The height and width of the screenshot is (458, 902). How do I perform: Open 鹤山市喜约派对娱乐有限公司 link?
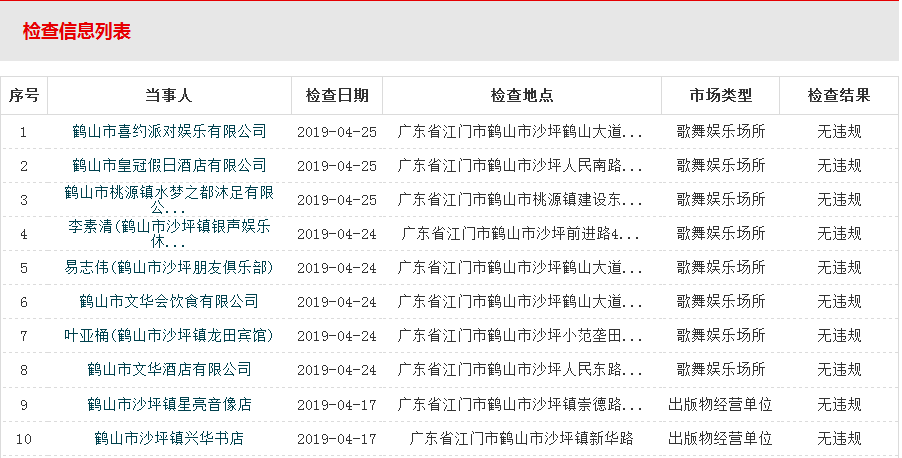click(x=169, y=131)
